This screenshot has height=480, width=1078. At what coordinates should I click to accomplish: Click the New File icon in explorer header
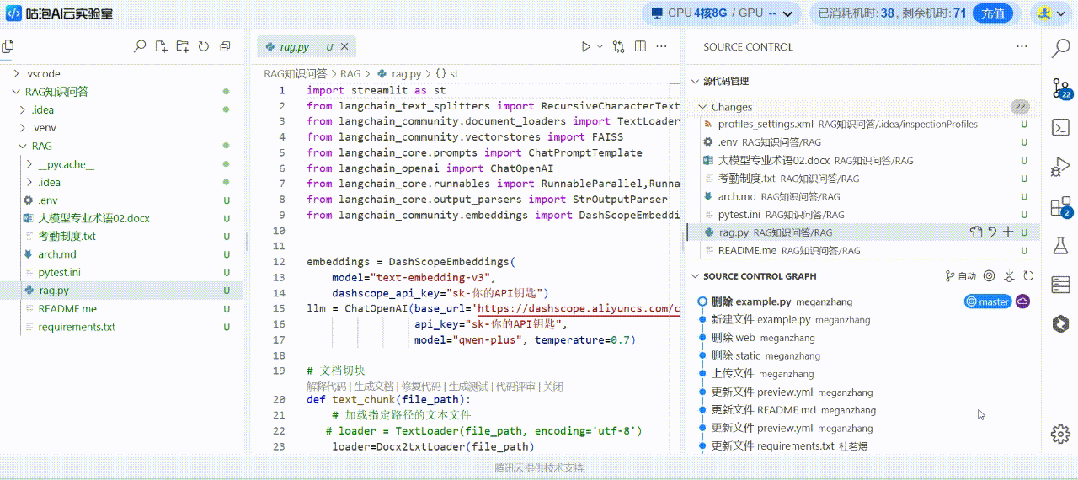pyautogui.click(x=161, y=47)
